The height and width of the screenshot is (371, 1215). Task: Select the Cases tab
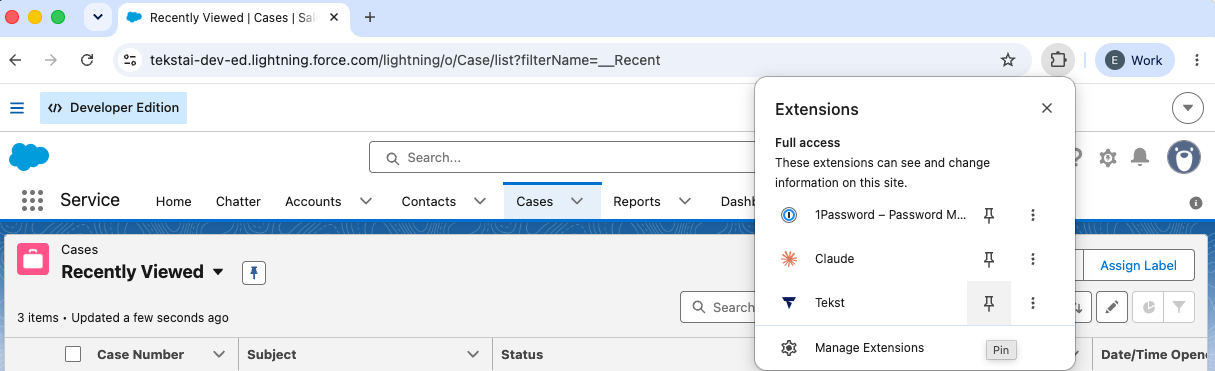pos(535,201)
